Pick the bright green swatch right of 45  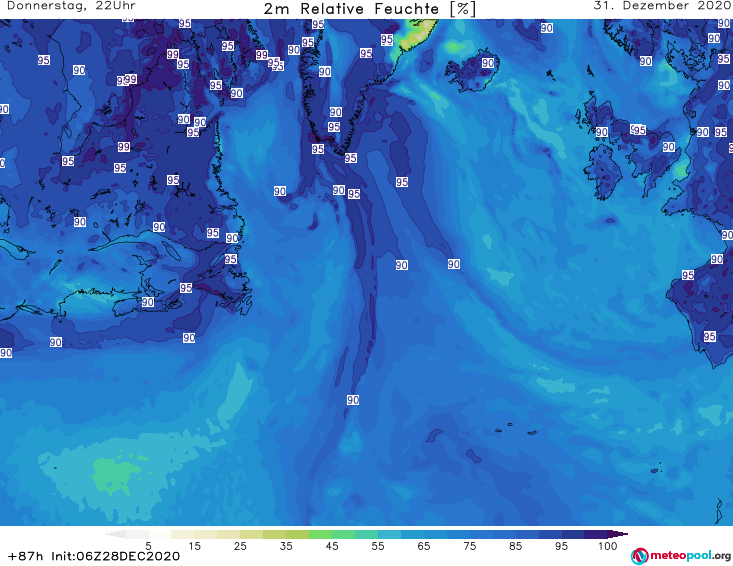click(x=343, y=534)
